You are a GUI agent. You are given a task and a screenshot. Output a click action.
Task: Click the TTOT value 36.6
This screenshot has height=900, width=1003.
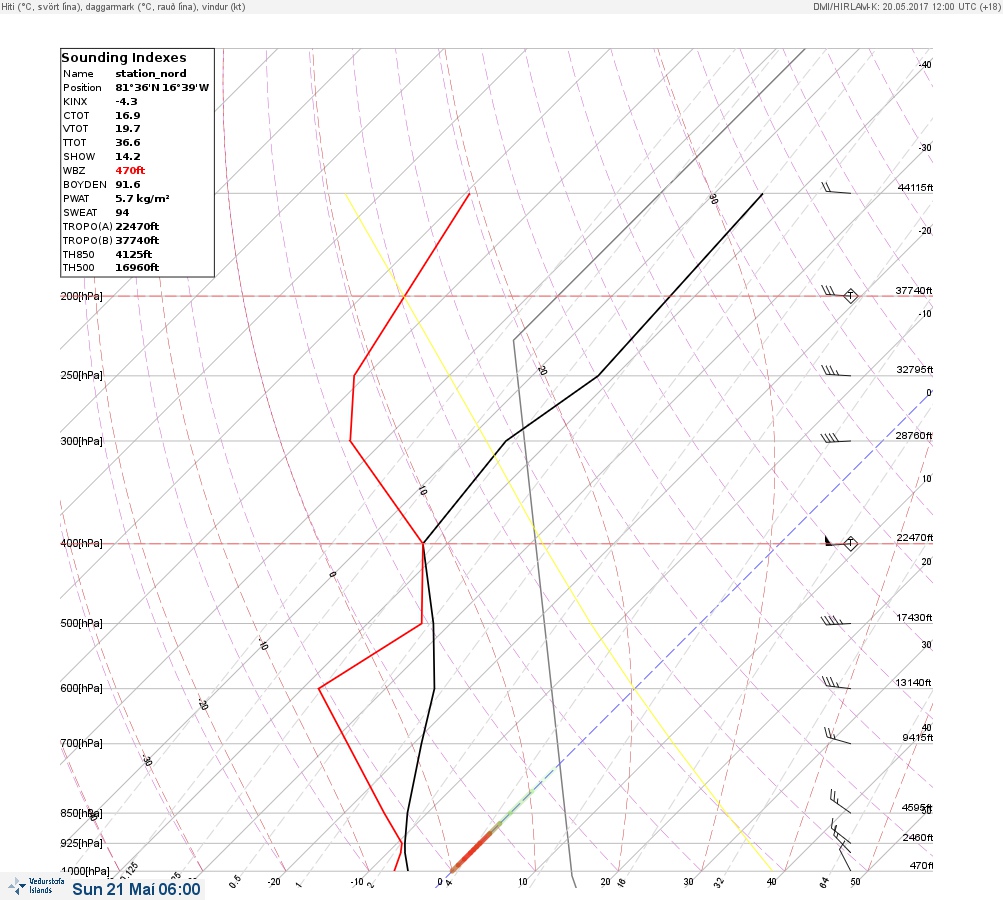[127, 143]
